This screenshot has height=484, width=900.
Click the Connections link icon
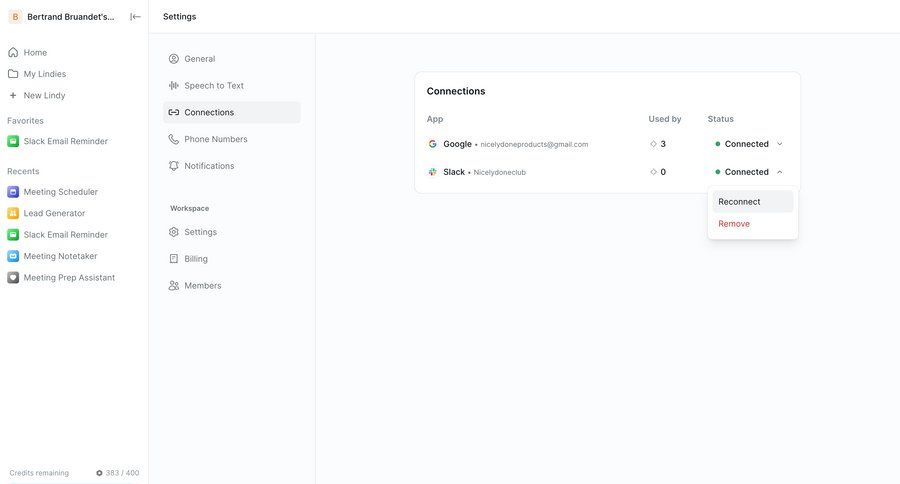(x=173, y=112)
